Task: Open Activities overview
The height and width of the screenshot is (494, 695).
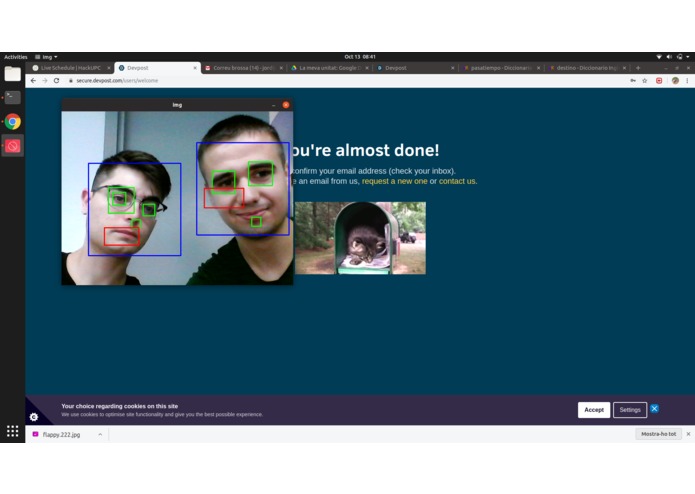Action: point(16,57)
